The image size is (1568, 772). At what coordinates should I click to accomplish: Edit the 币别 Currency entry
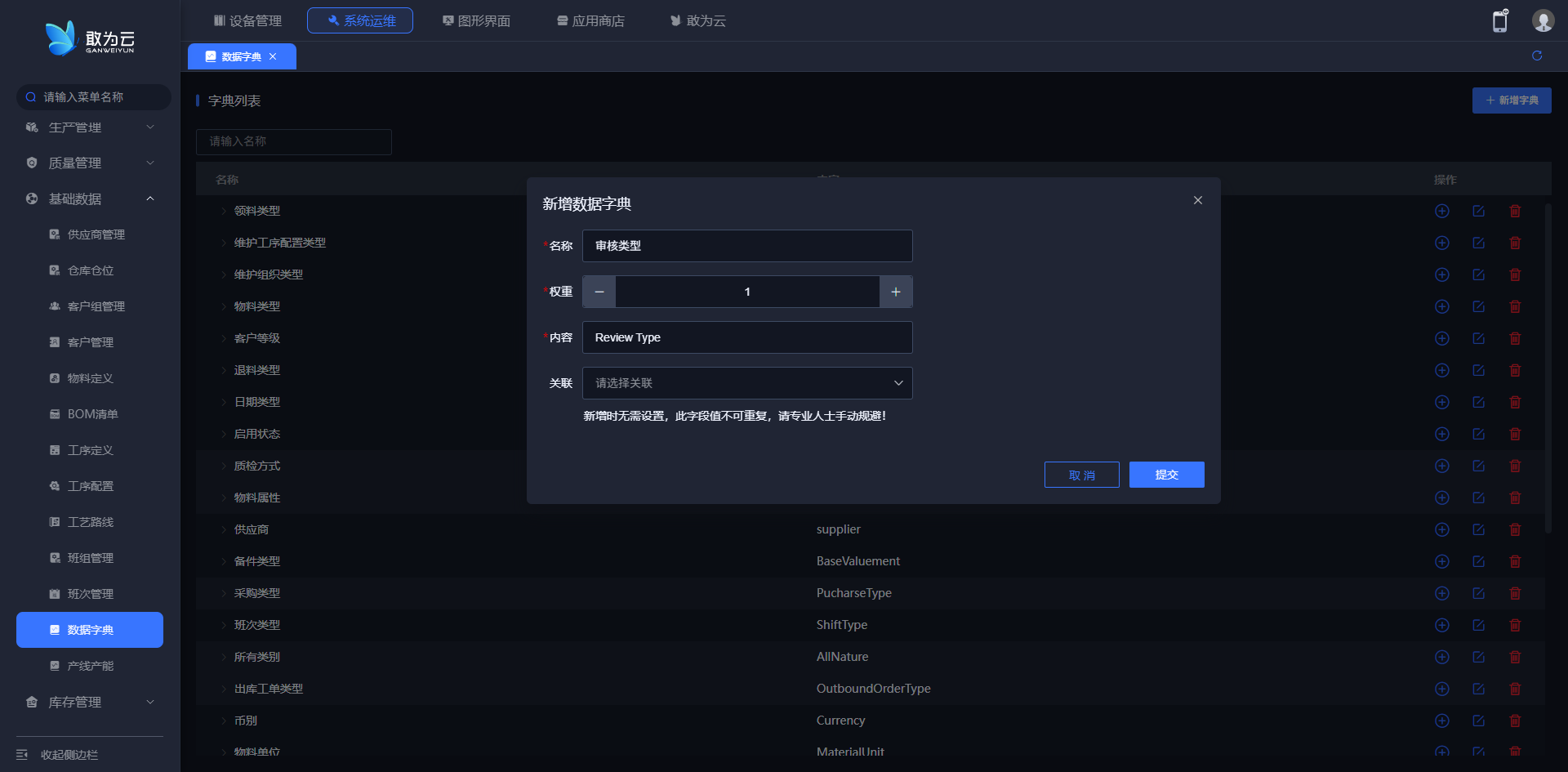coord(1478,721)
